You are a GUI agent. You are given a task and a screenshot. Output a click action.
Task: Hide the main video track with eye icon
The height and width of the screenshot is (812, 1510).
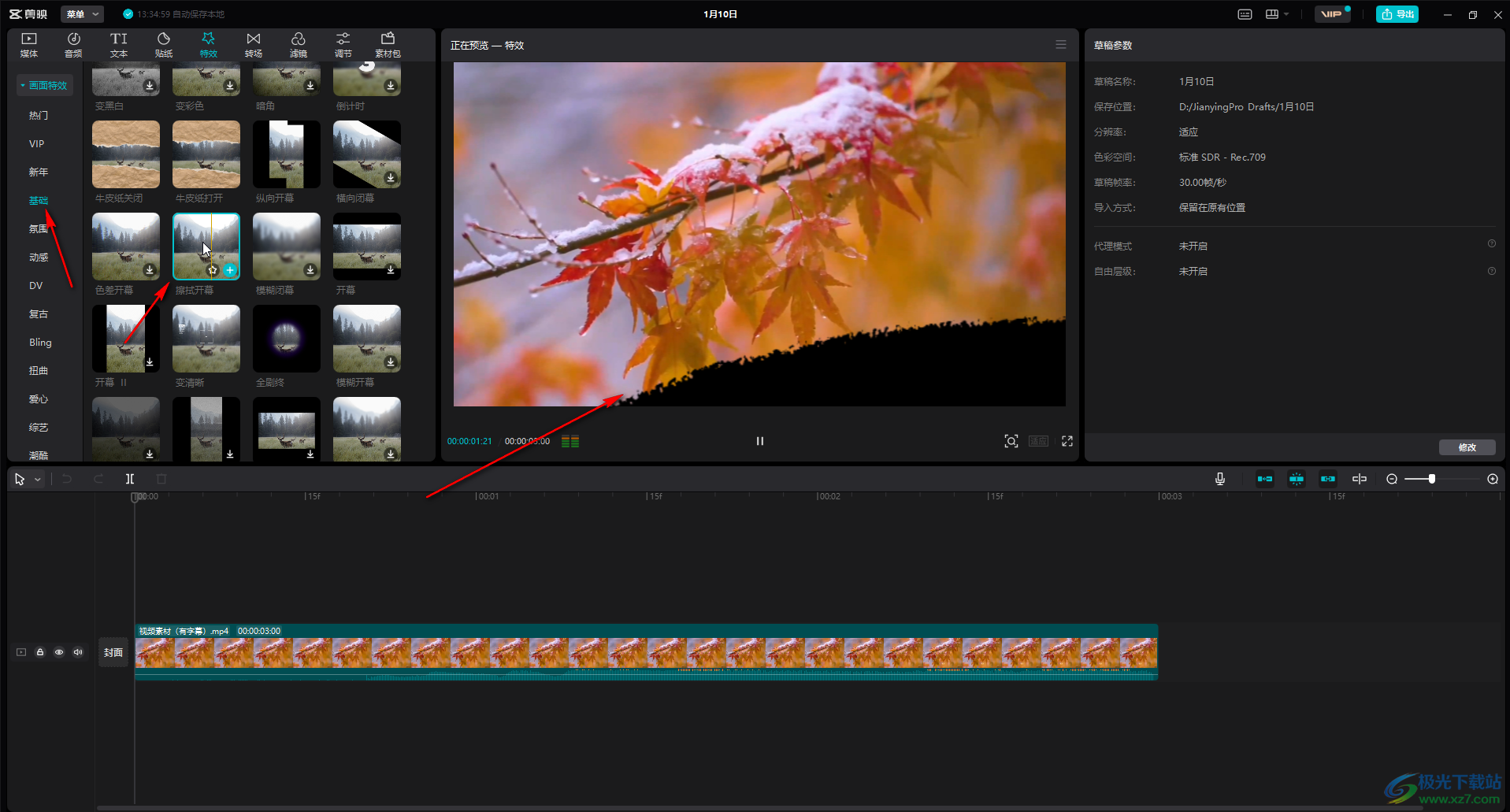59,652
